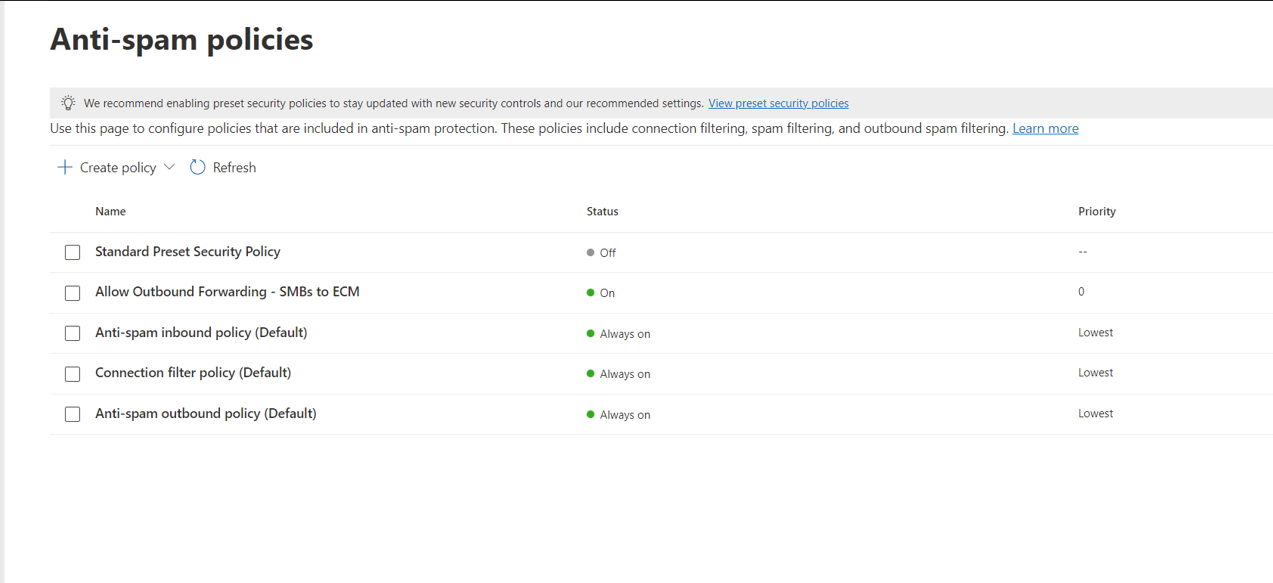
Task: Click Lowest priority of Anti-spam outbound policy
Action: 1095,413
